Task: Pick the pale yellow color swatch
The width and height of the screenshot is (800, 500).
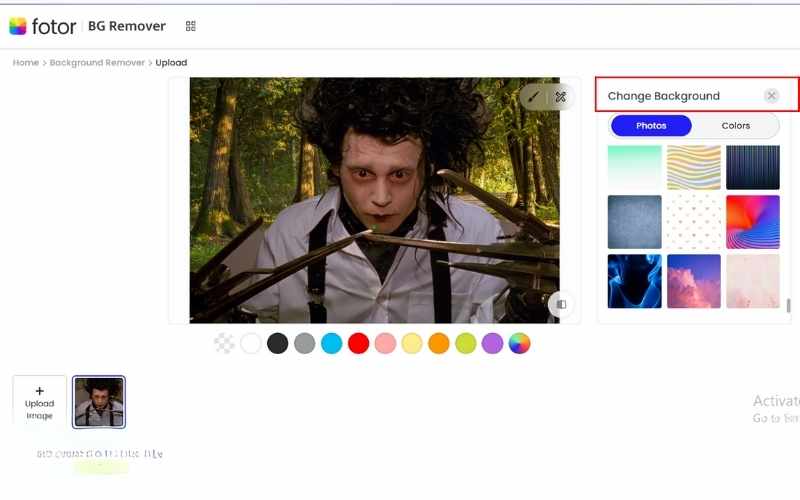Action: [412, 343]
